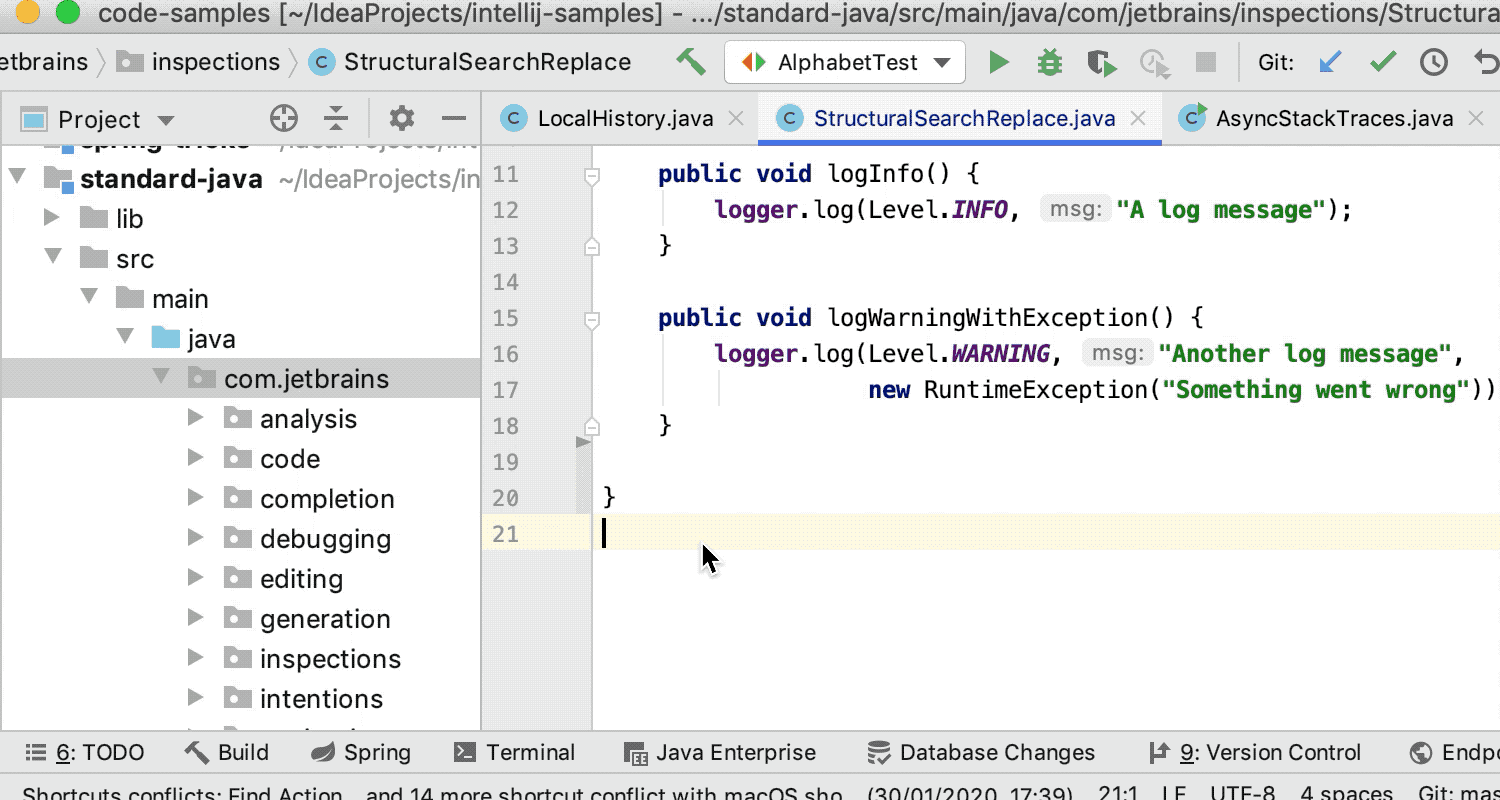Open Java Enterprise tool window

(719, 753)
